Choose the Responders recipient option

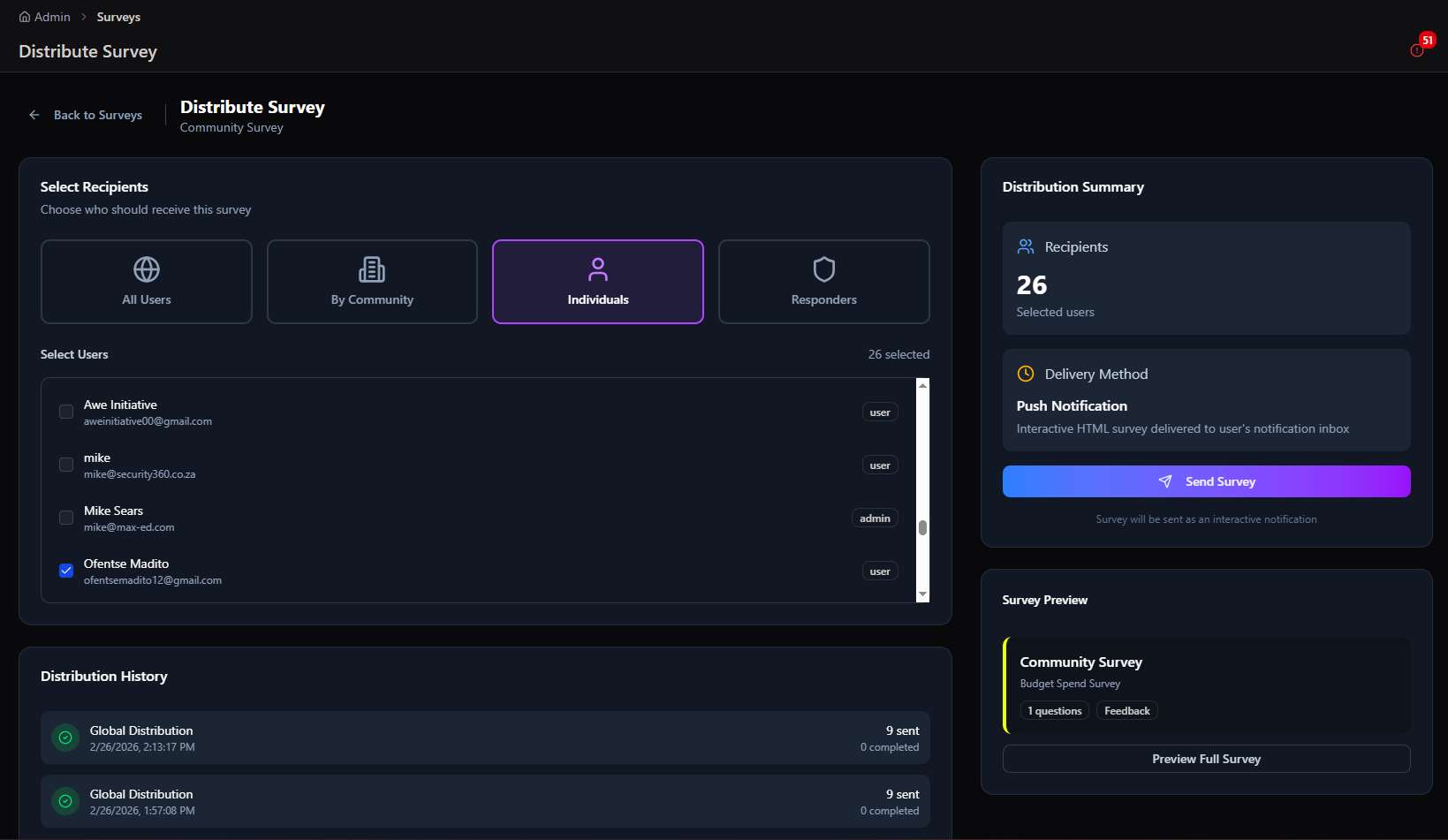point(824,282)
